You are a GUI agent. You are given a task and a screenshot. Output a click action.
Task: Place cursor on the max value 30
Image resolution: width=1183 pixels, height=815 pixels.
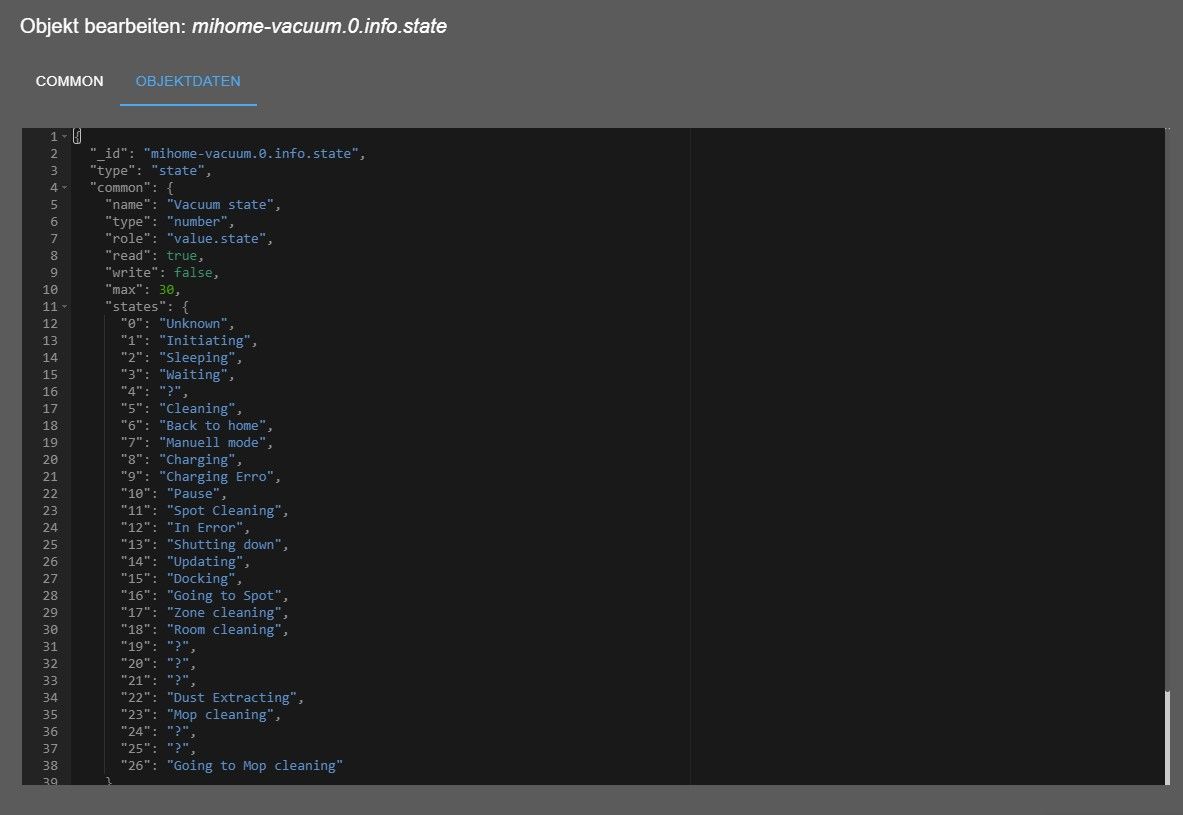click(169, 289)
